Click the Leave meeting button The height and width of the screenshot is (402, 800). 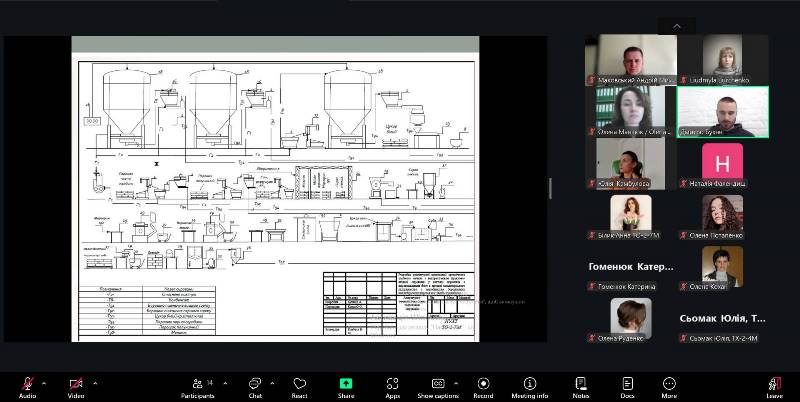[774, 385]
